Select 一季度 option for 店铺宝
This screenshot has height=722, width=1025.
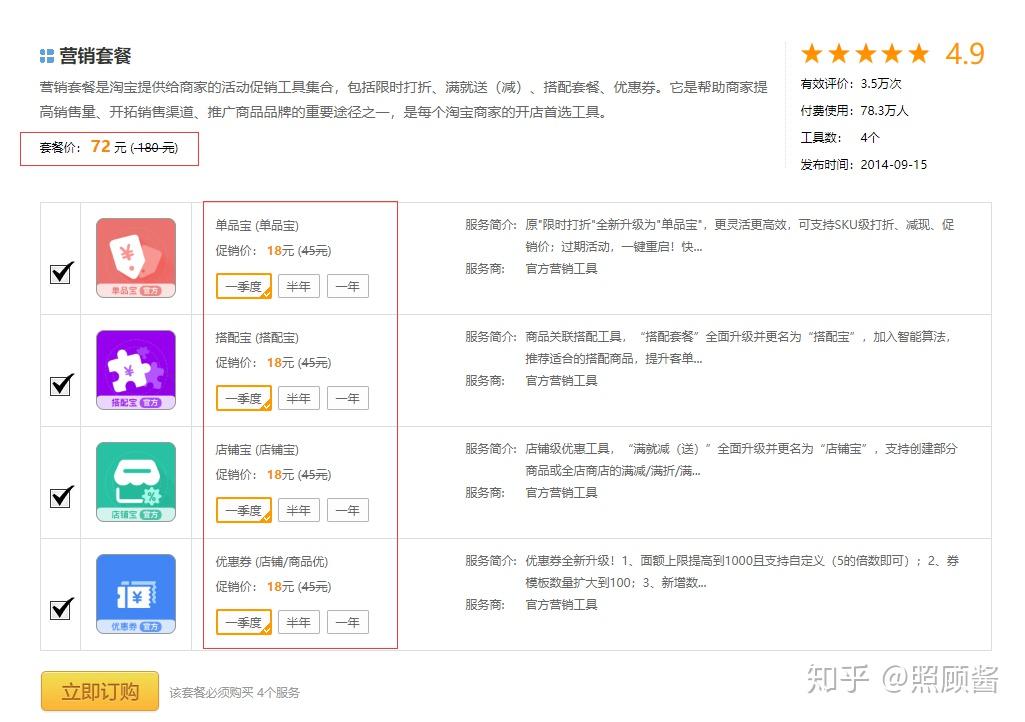tap(244, 510)
